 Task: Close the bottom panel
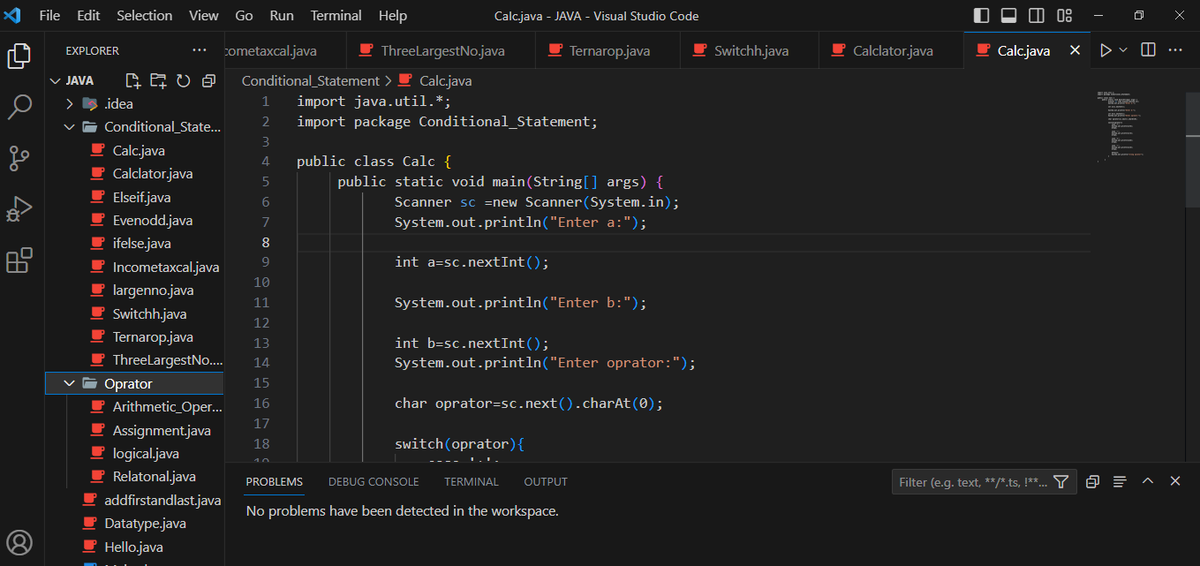click(1175, 482)
